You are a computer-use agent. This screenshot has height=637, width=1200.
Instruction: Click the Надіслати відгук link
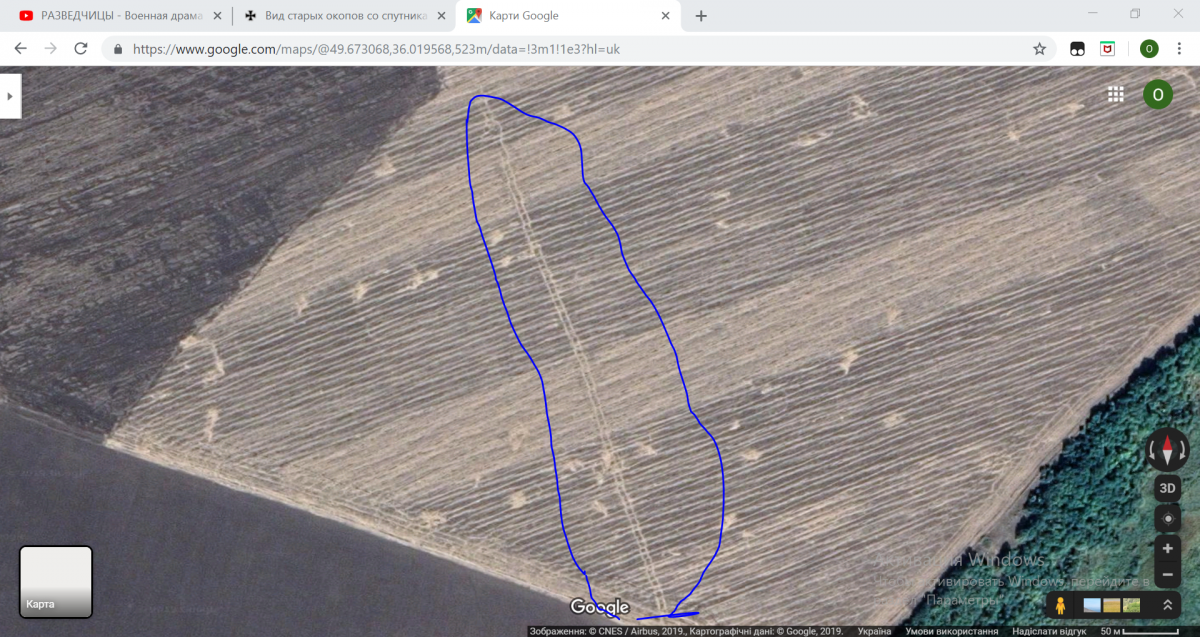tap(1049, 631)
